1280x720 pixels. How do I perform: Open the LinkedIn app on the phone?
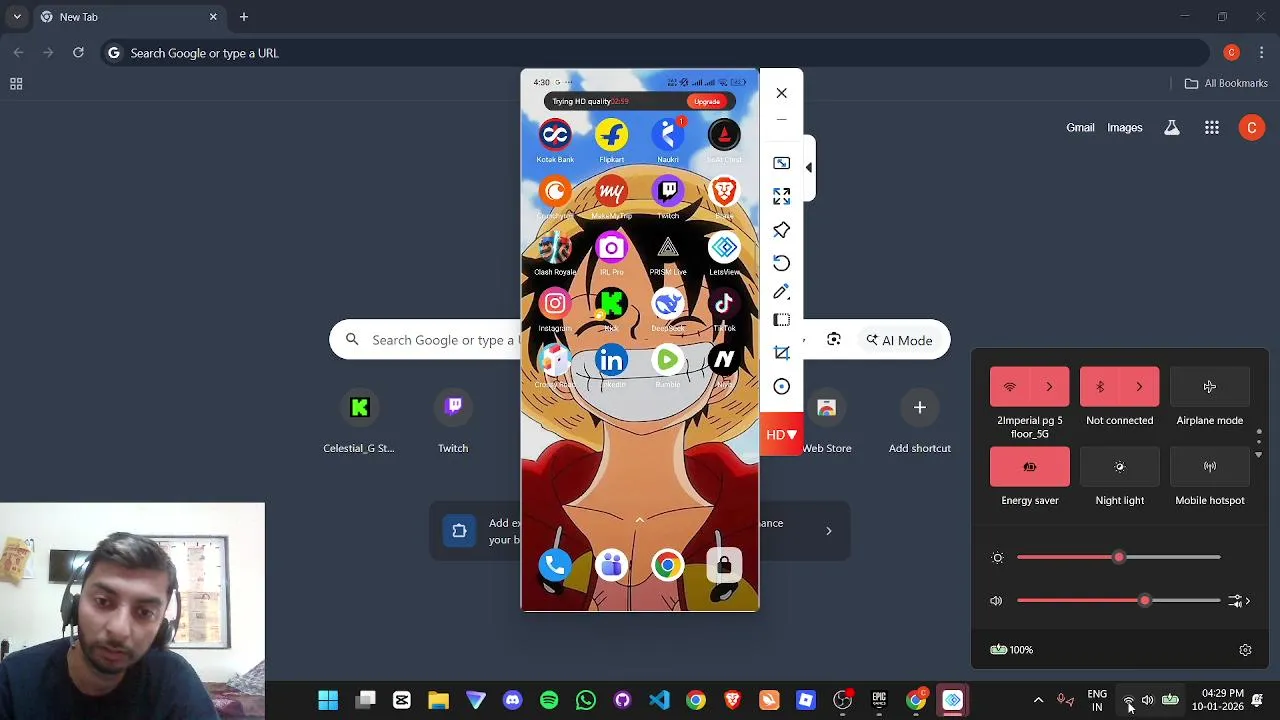point(611,359)
